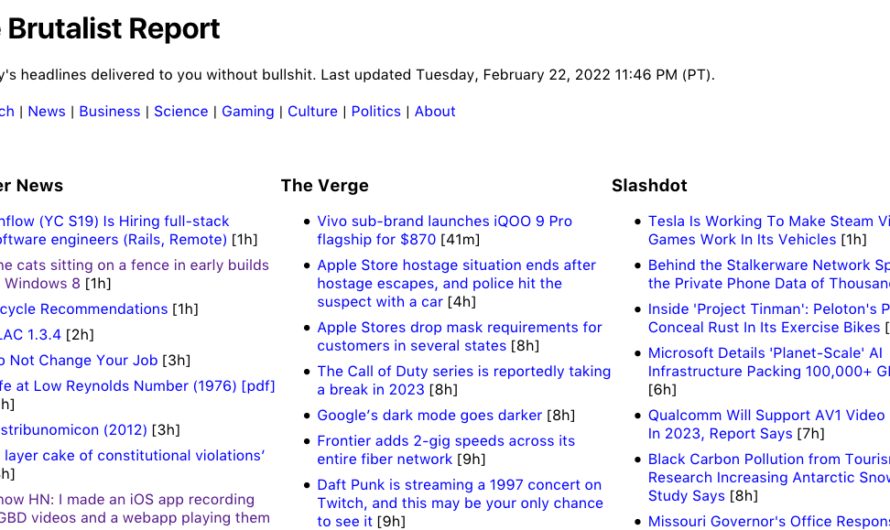Open Qualcomm AV1 Video support story
Image resolution: width=890 pixels, height=530 pixels.
(766, 415)
